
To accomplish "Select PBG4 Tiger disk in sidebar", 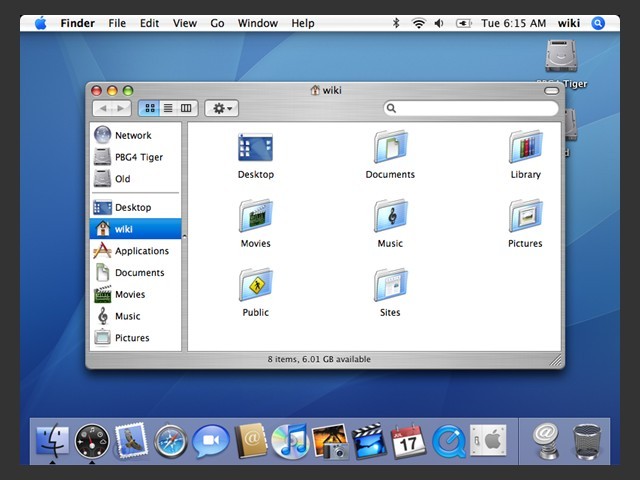I will (x=135, y=157).
